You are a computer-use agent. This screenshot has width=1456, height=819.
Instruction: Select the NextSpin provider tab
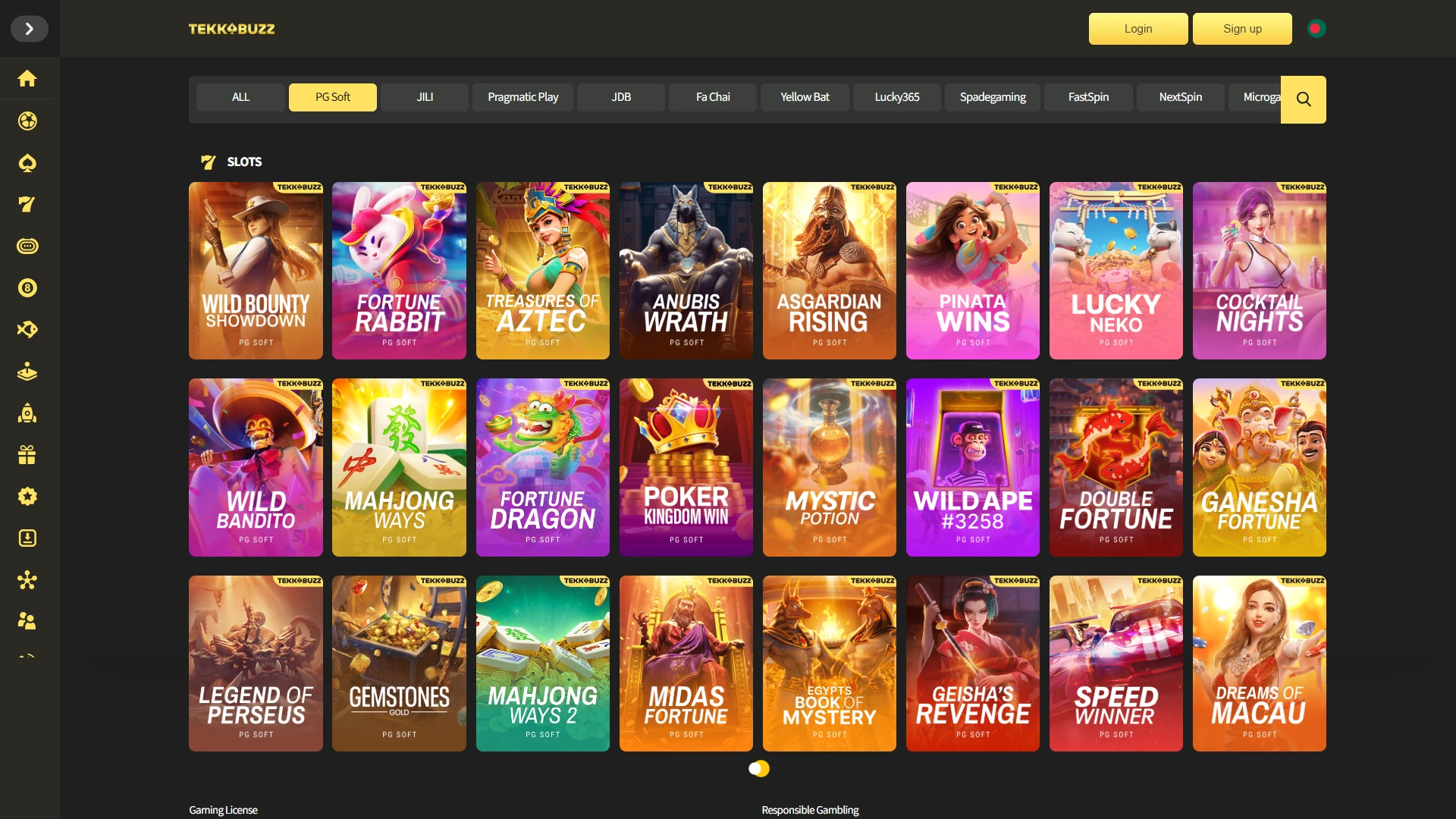[x=1181, y=97]
